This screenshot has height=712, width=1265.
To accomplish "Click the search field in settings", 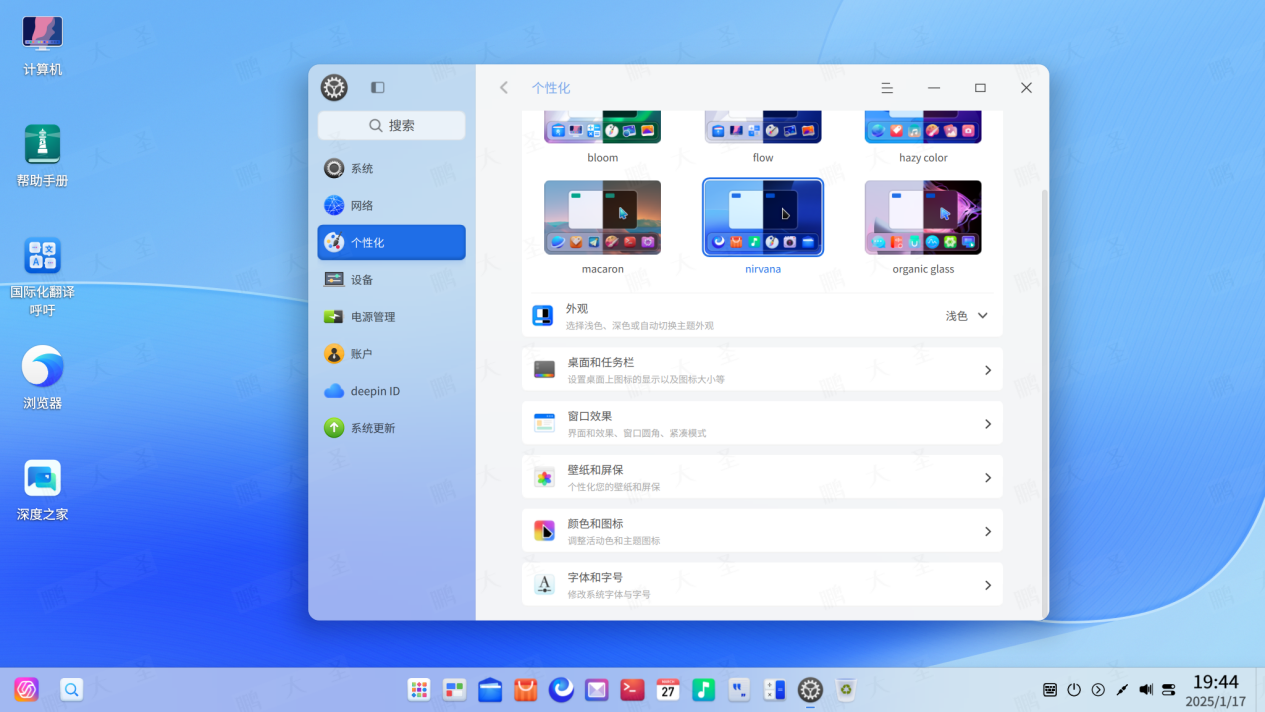I will click(x=391, y=125).
